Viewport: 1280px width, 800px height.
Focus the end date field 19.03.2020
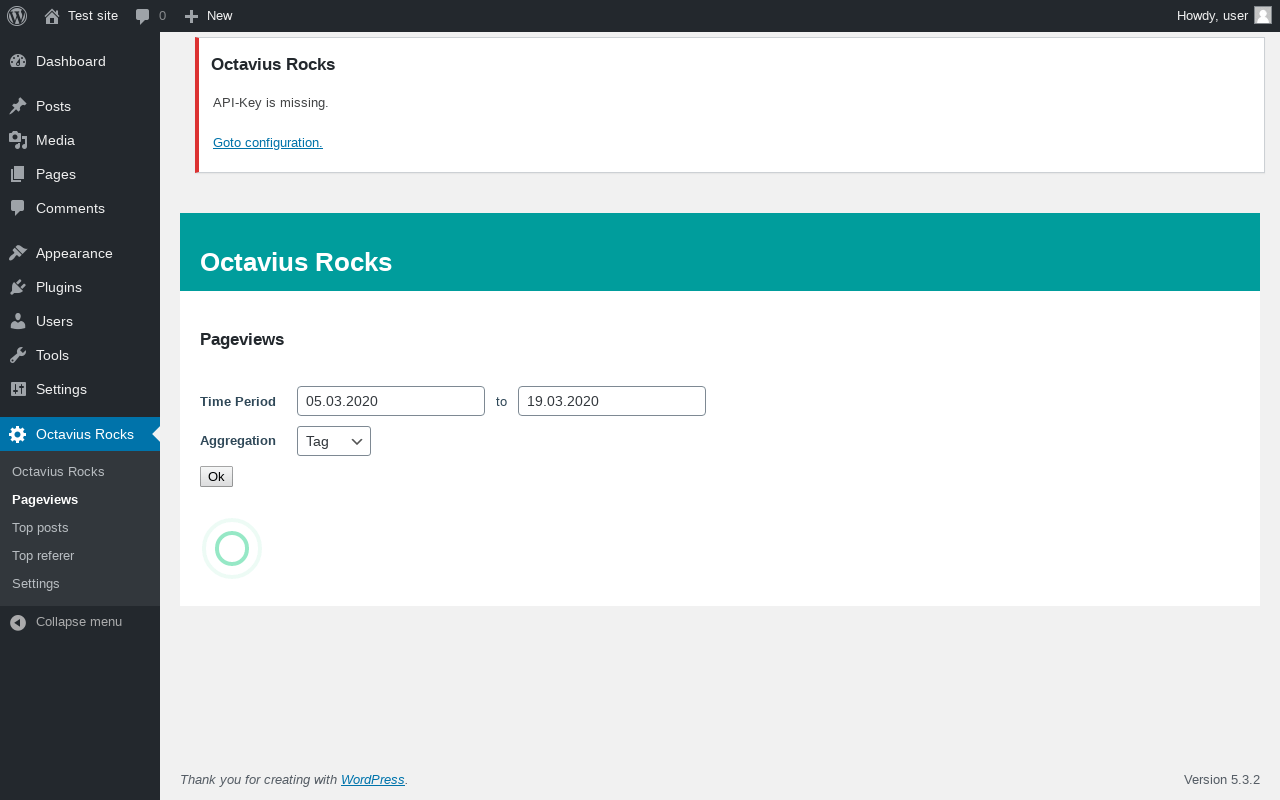[x=612, y=401]
